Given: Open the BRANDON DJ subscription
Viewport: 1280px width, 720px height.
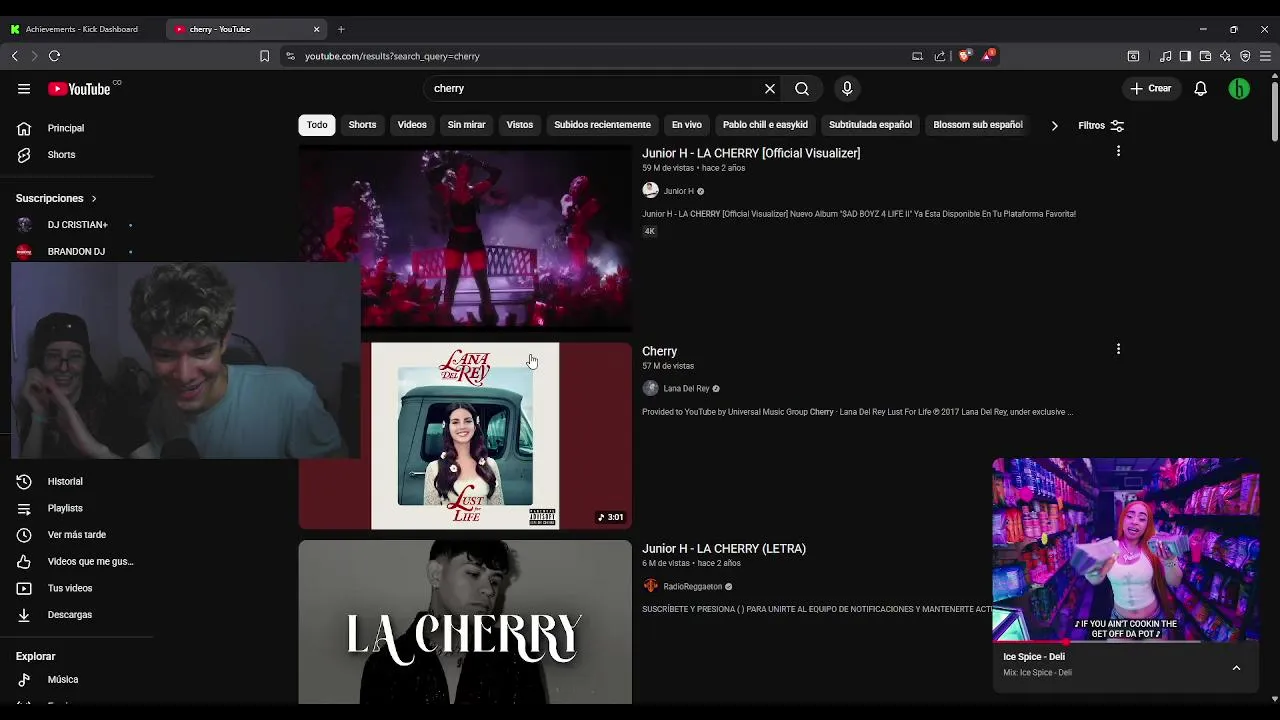Looking at the screenshot, I should click(76, 252).
